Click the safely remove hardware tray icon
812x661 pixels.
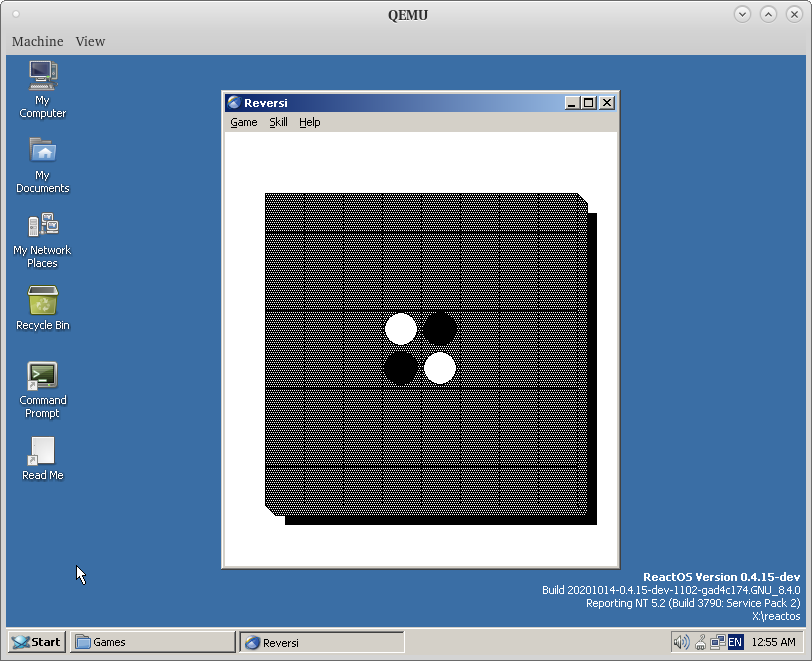[700, 642]
